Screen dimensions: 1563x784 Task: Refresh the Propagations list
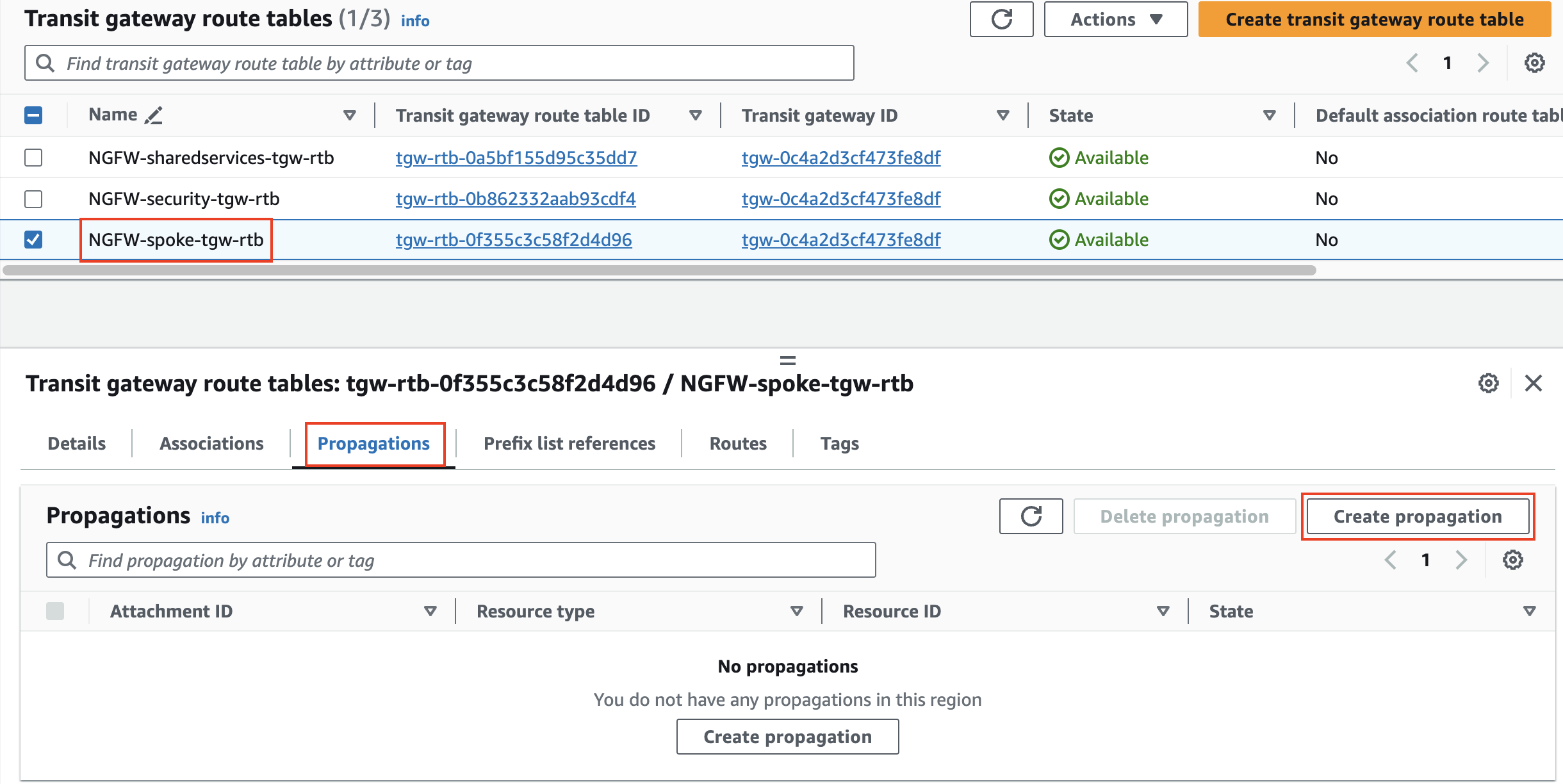(1031, 516)
